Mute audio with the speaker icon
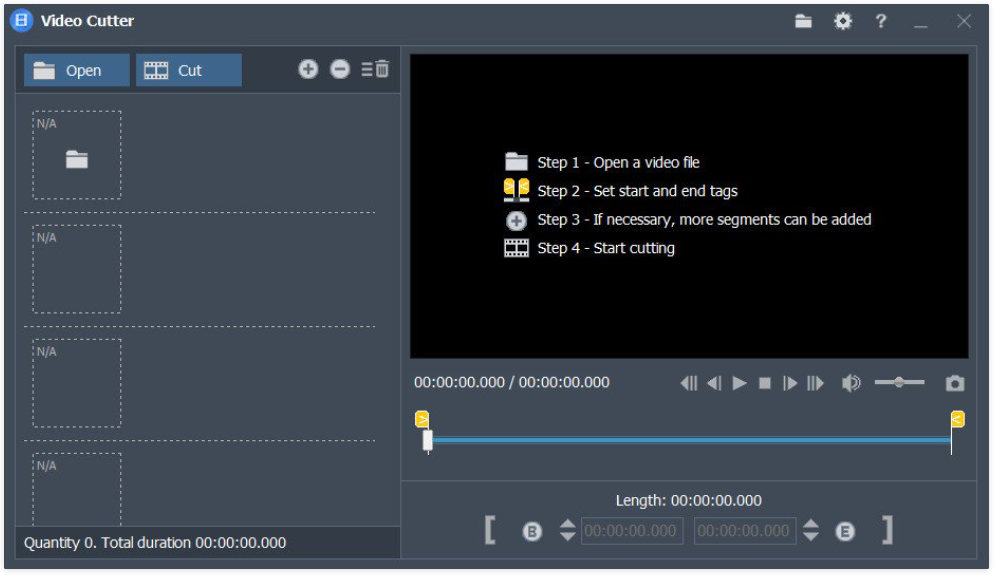The height and width of the screenshot is (575, 994). point(851,383)
